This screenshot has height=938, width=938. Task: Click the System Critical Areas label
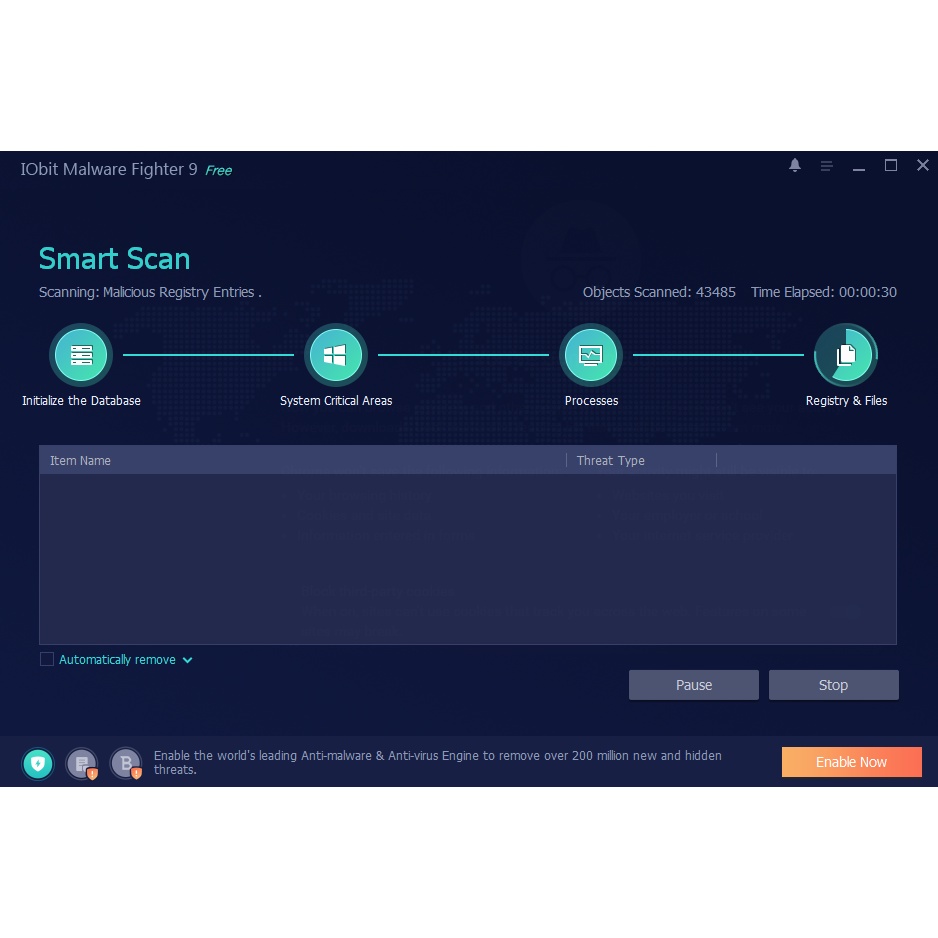coord(336,401)
